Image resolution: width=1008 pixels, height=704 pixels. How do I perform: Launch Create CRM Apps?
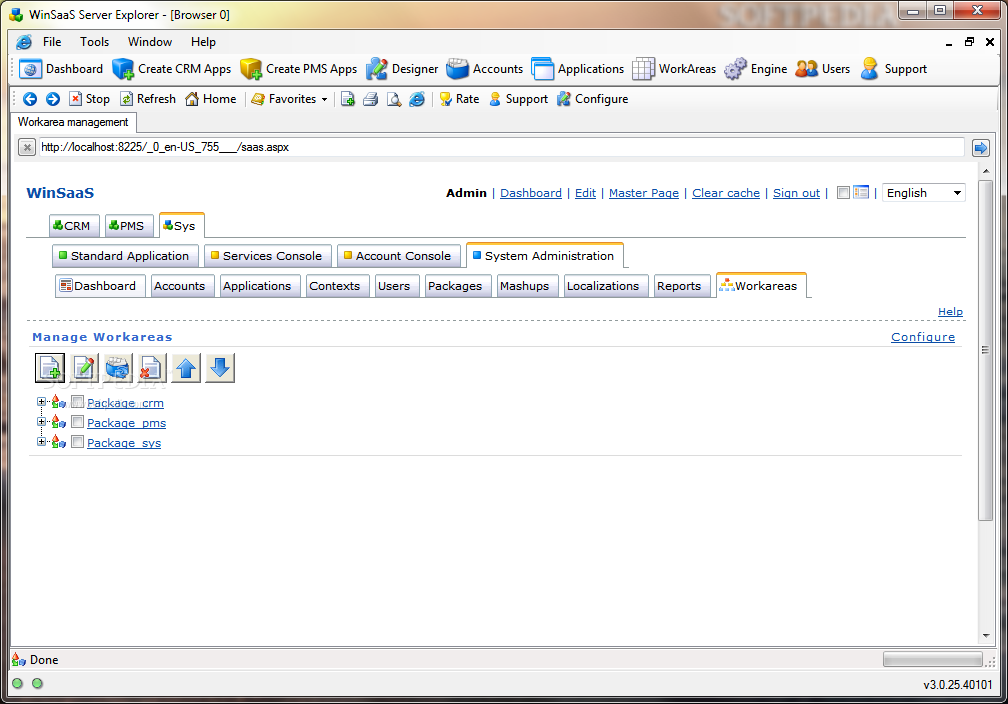(x=172, y=69)
